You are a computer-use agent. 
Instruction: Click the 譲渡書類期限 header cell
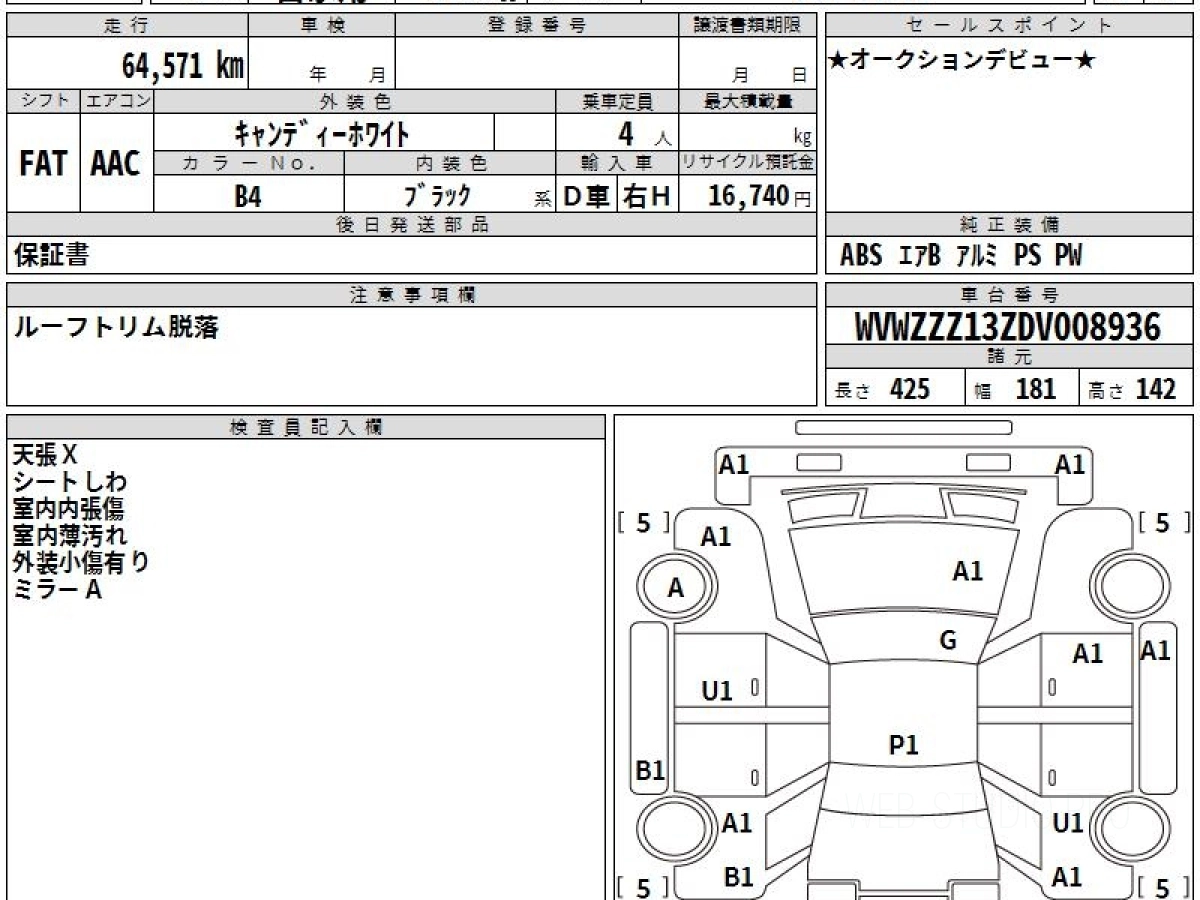[747, 26]
